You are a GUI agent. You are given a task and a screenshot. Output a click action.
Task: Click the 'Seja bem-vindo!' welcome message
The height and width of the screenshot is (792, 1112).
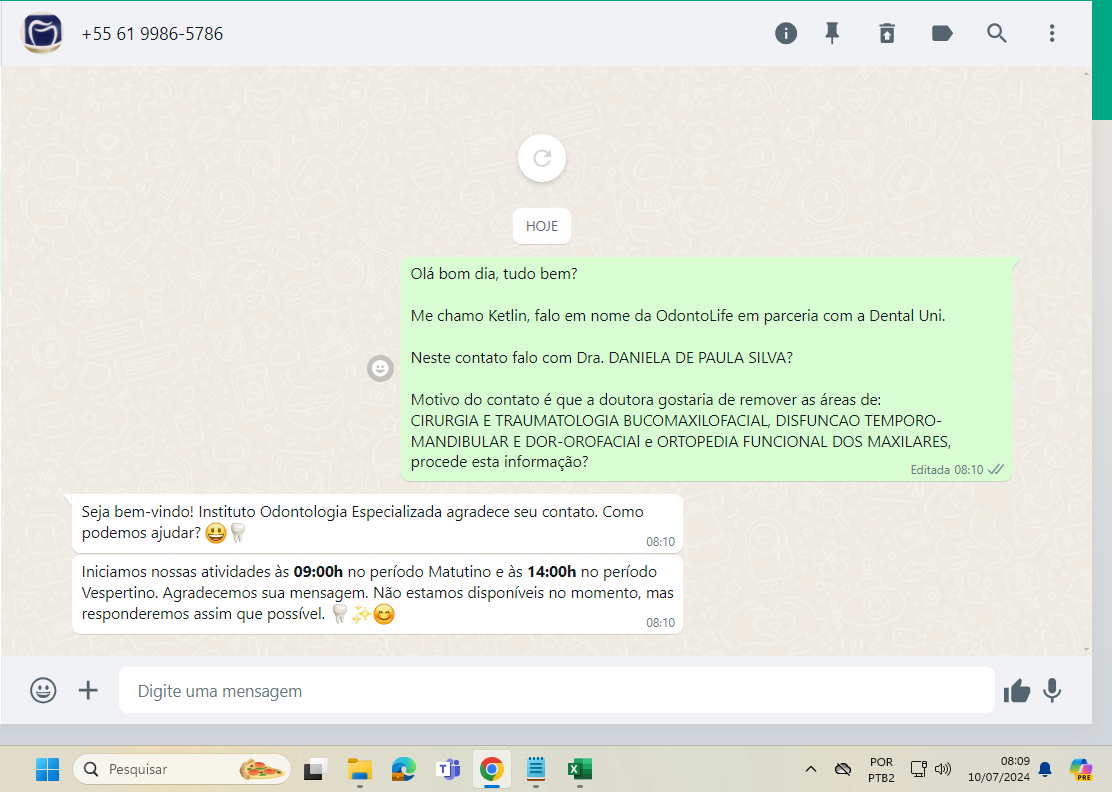coord(377,523)
